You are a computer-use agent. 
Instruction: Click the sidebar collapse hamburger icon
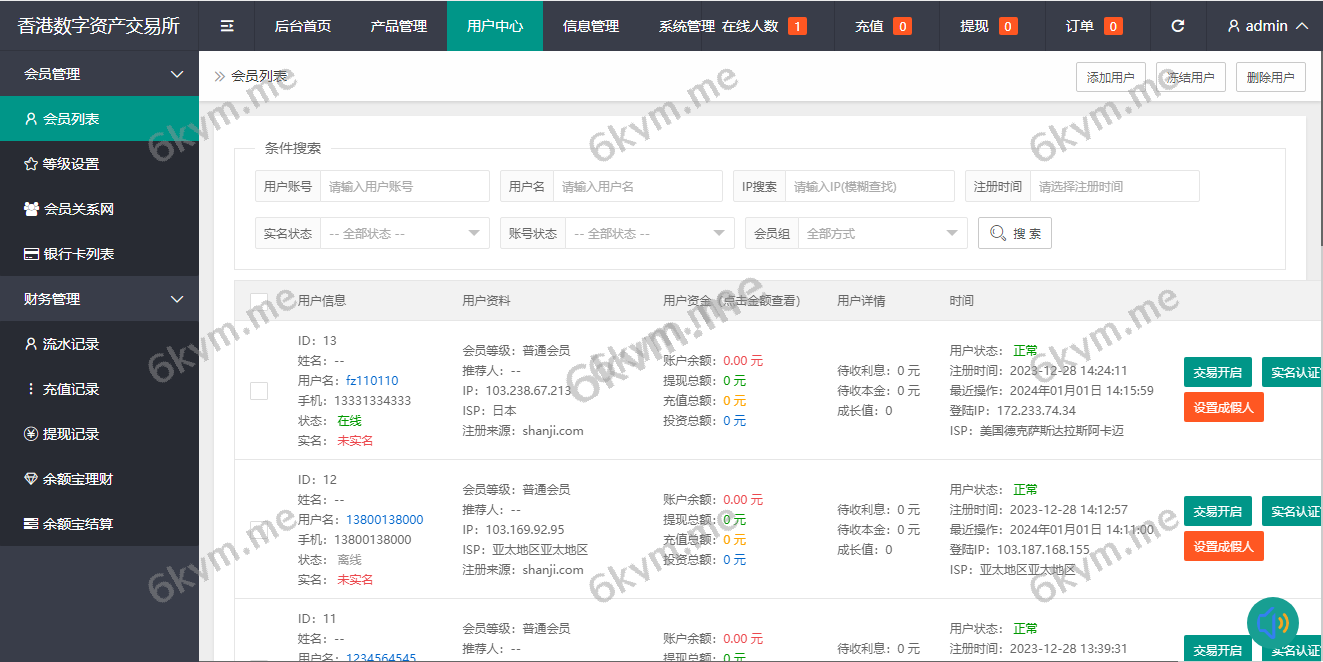tap(226, 25)
